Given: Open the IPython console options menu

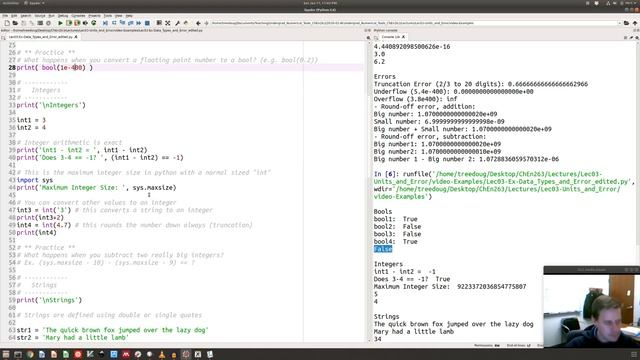Looking at the screenshot, I should 637,37.
